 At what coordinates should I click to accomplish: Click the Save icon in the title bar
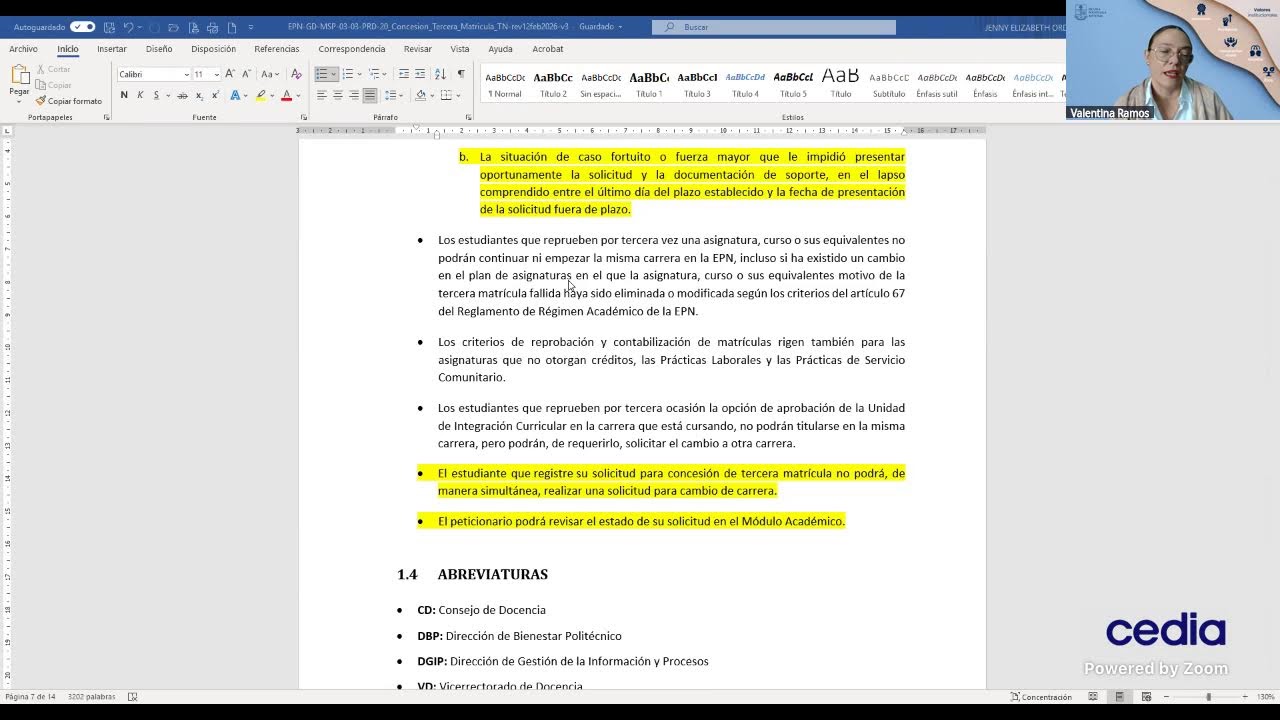[109, 27]
